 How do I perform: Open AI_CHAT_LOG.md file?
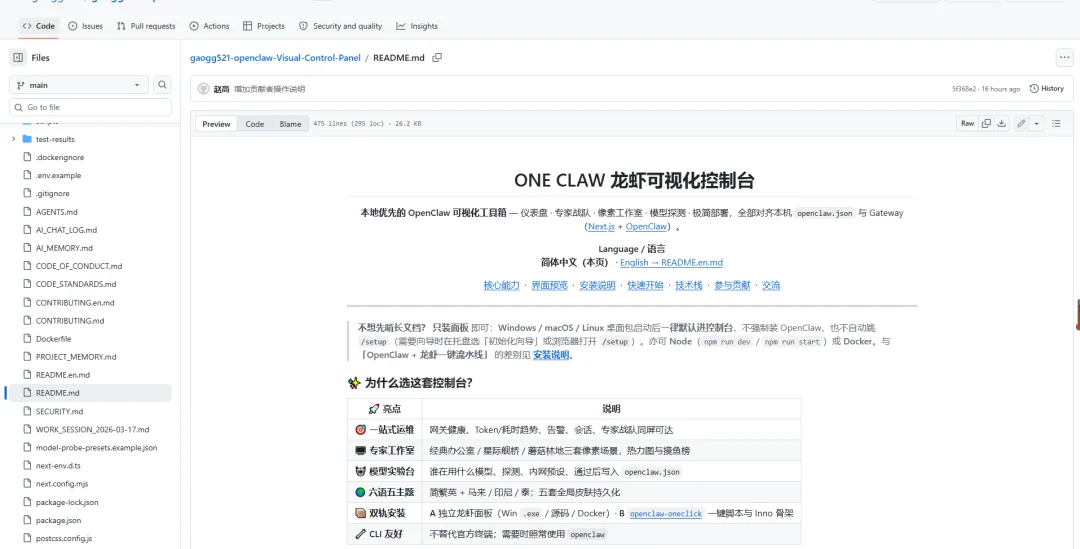[66, 230]
